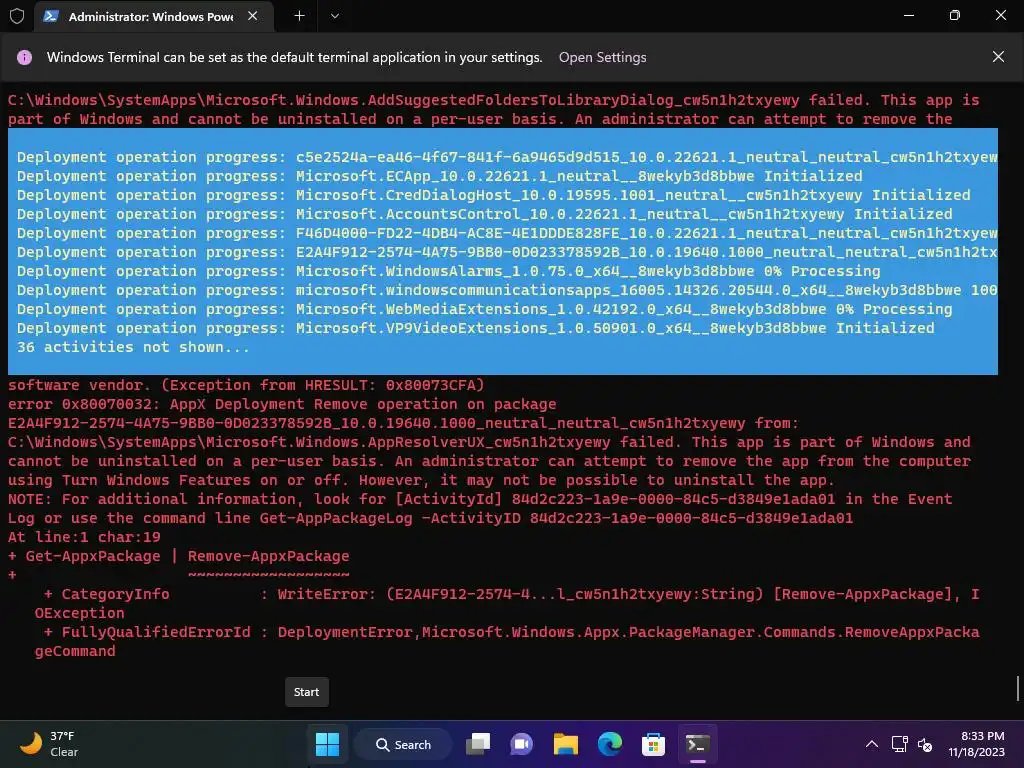Viewport: 1024px width, 768px height.
Task: Click the 'software vendor' HRESULT 0x80073CFA line
Action: click(246, 385)
